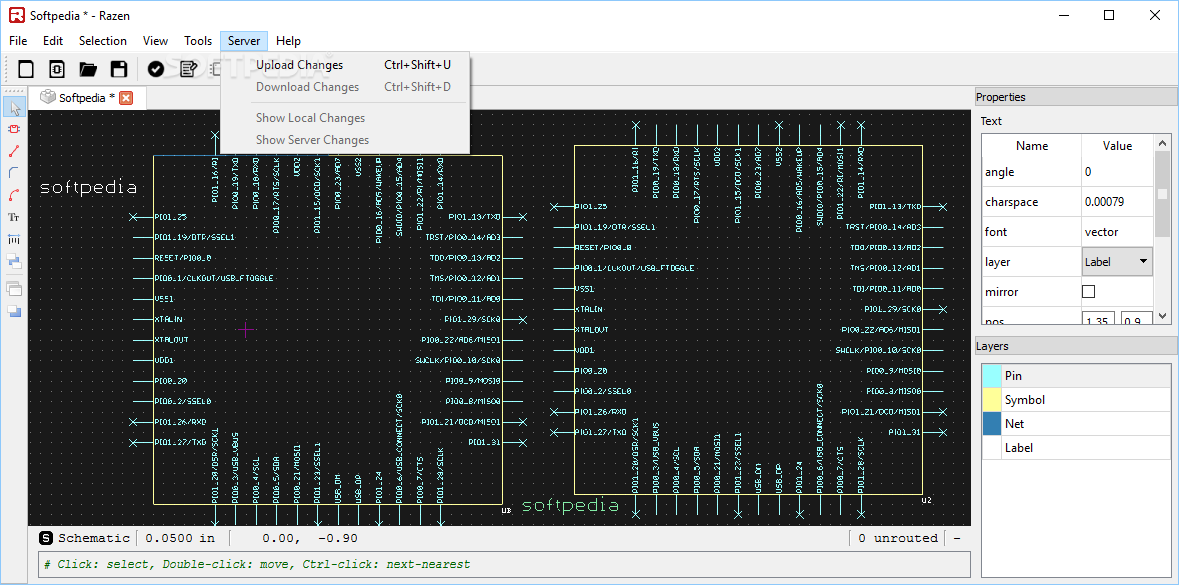Select the blue overlapping squares group tool

click(x=14, y=261)
